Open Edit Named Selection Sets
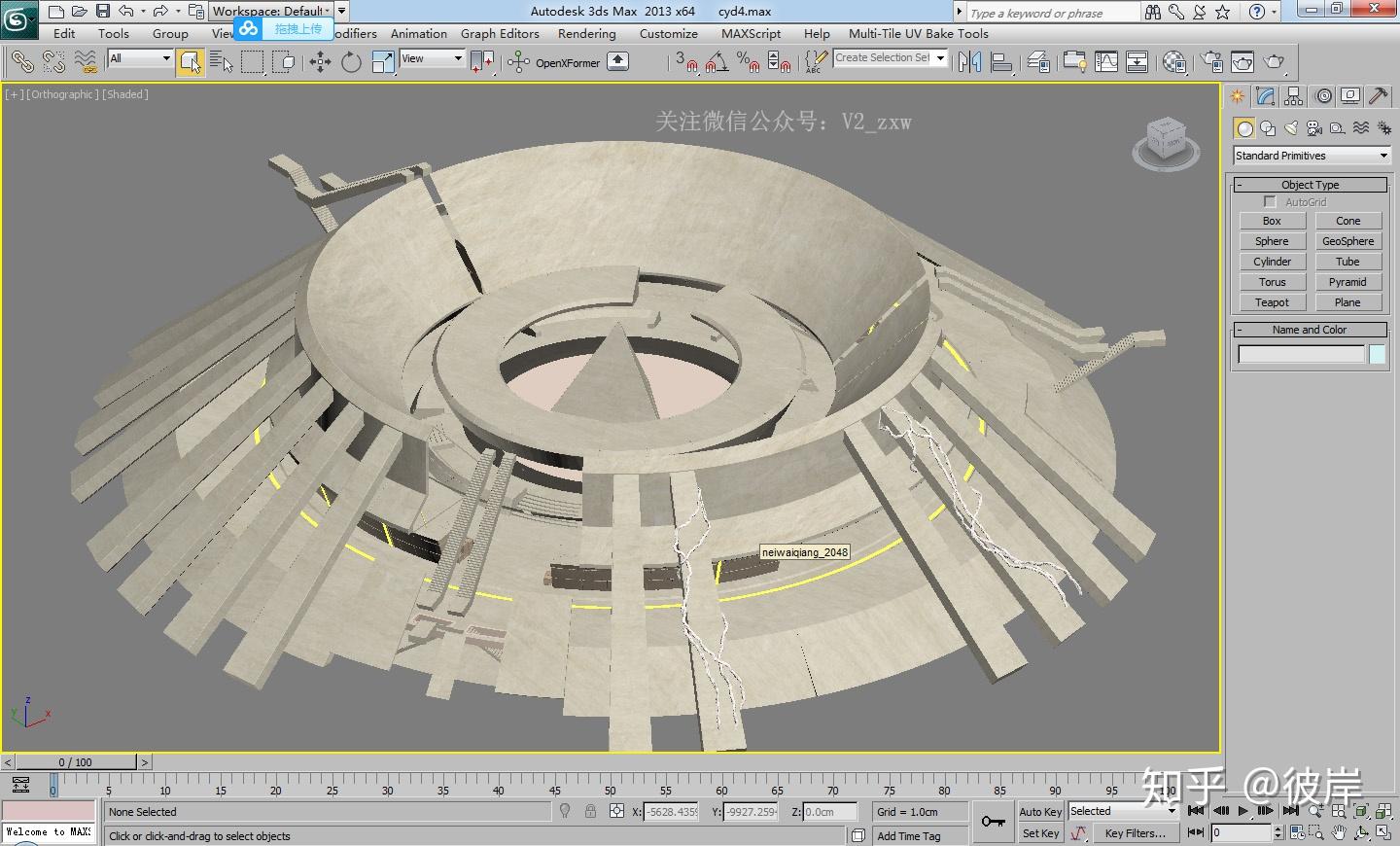The width and height of the screenshot is (1400, 846). [x=816, y=62]
